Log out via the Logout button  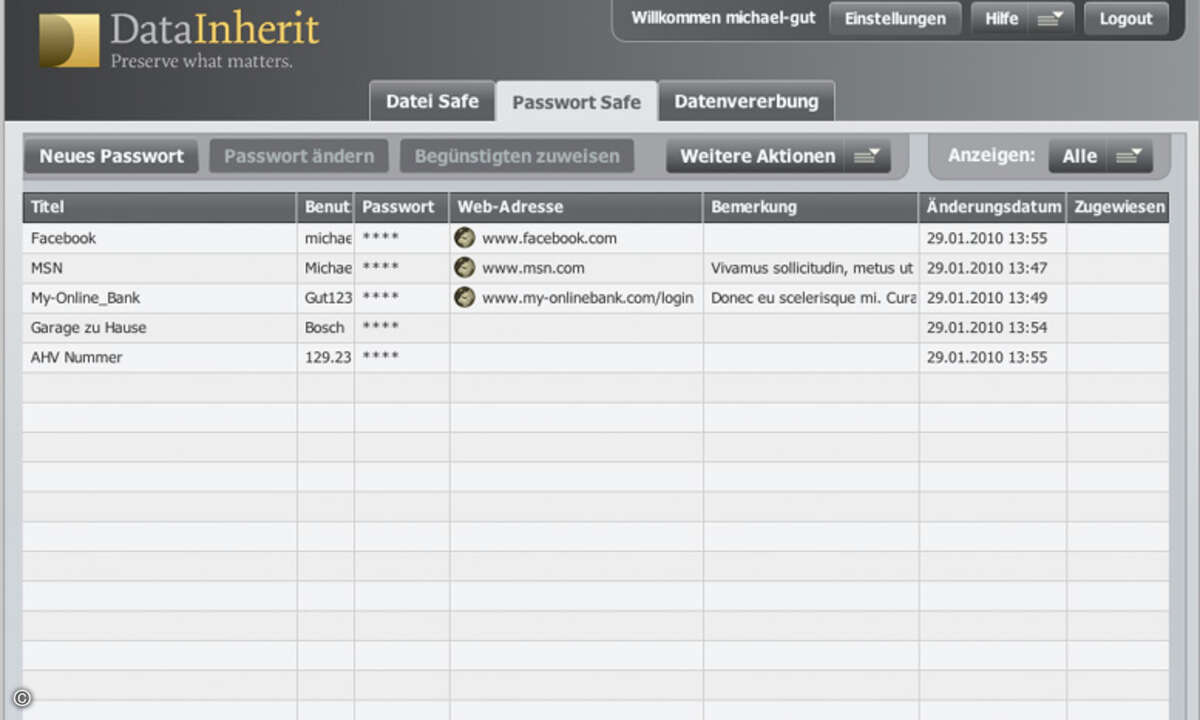pos(1125,18)
